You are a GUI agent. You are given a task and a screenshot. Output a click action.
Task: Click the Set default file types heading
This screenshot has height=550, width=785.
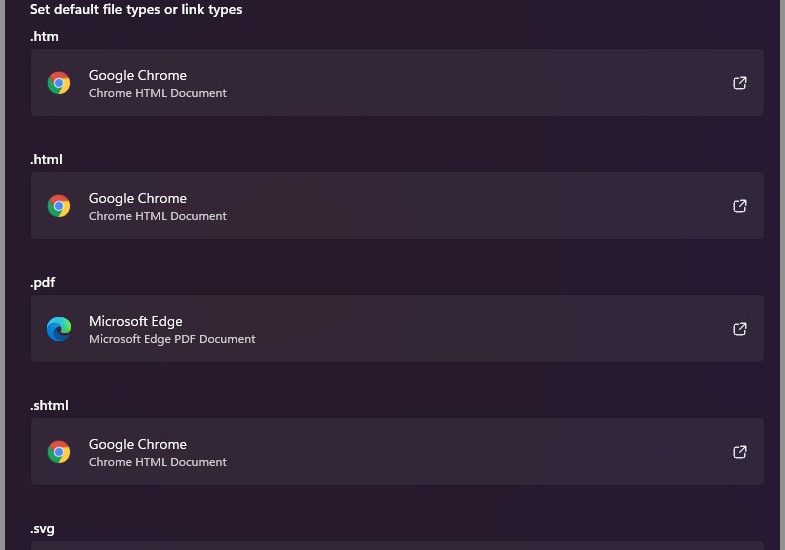[136, 10]
